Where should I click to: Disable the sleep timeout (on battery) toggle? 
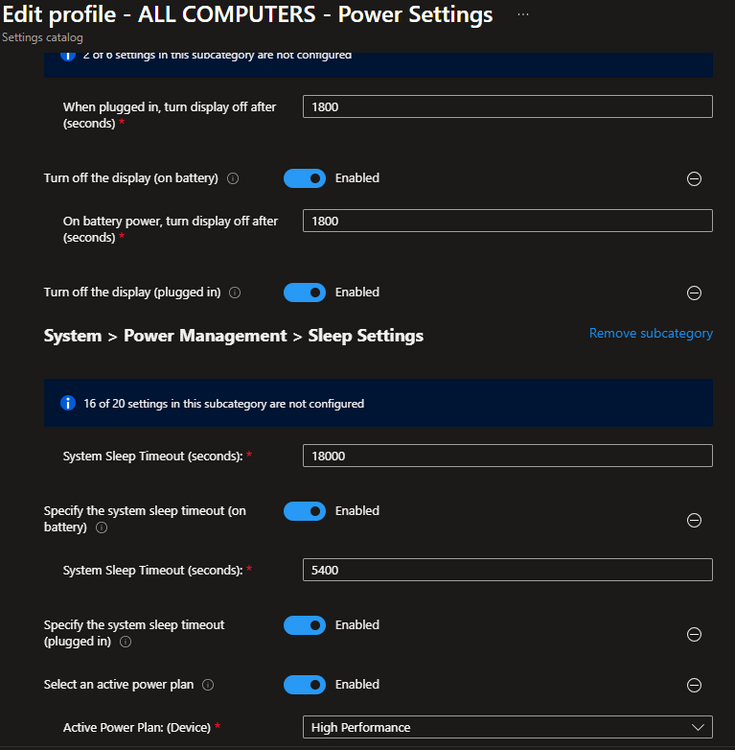pyautogui.click(x=305, y=511)
